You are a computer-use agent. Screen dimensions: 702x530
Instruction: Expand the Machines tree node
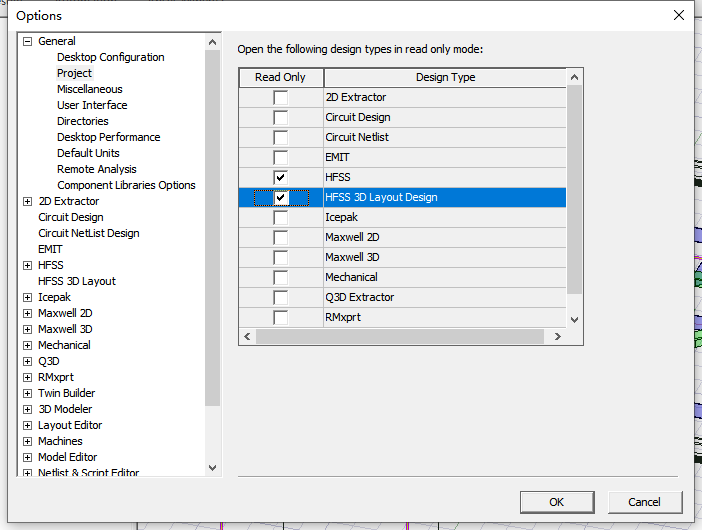(x=28, y=441)
